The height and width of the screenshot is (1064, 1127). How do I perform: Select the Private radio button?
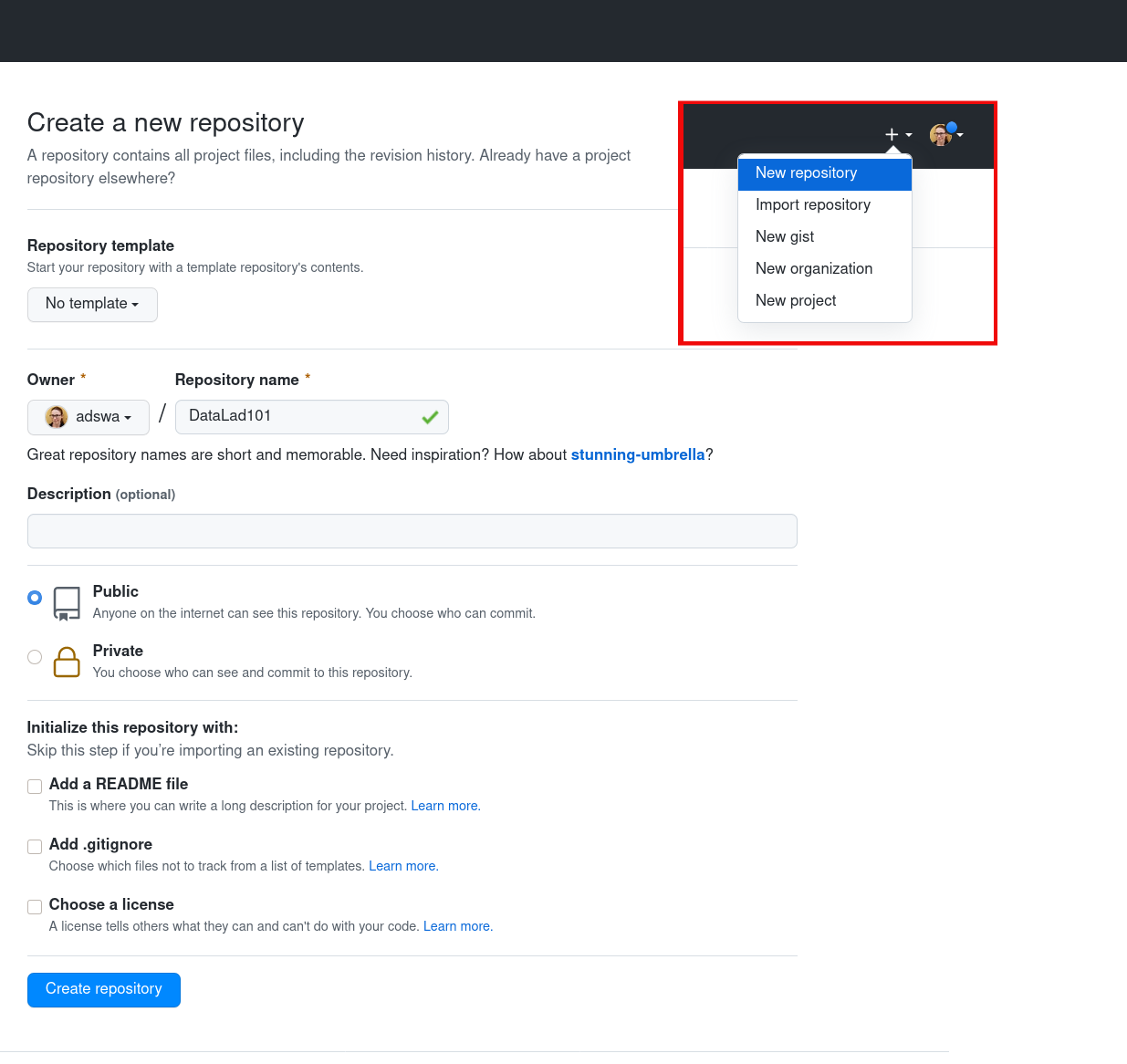35,657
